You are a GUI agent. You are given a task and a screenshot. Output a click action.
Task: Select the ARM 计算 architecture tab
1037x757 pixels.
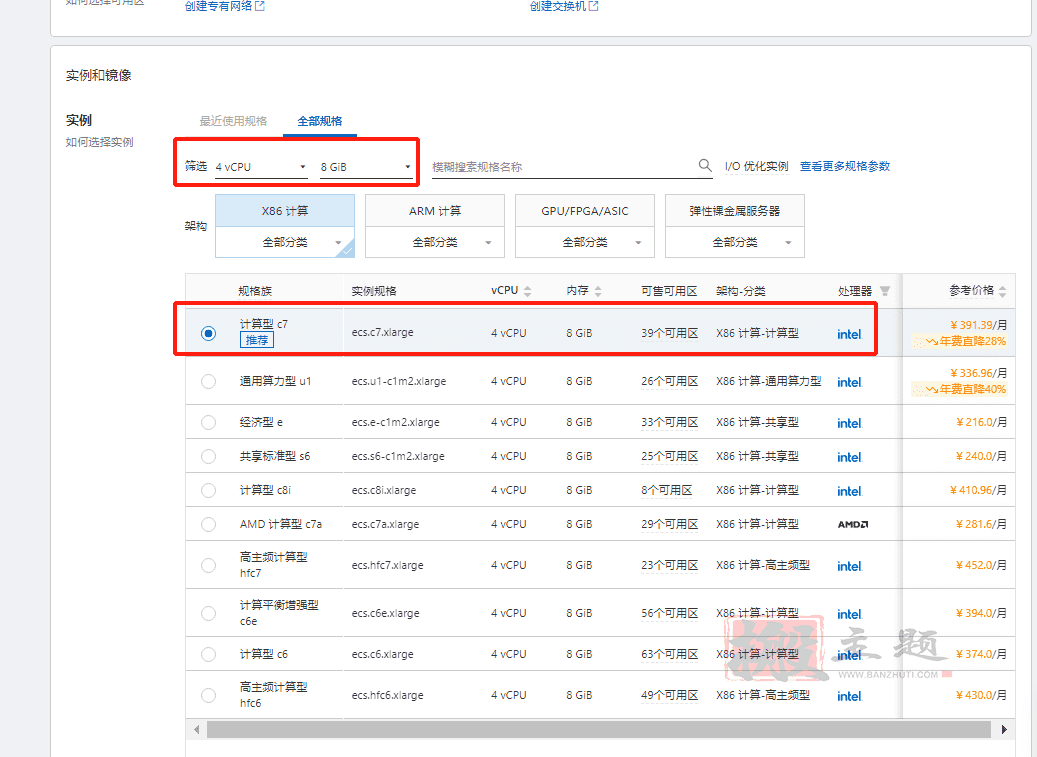tap(435, 211)
